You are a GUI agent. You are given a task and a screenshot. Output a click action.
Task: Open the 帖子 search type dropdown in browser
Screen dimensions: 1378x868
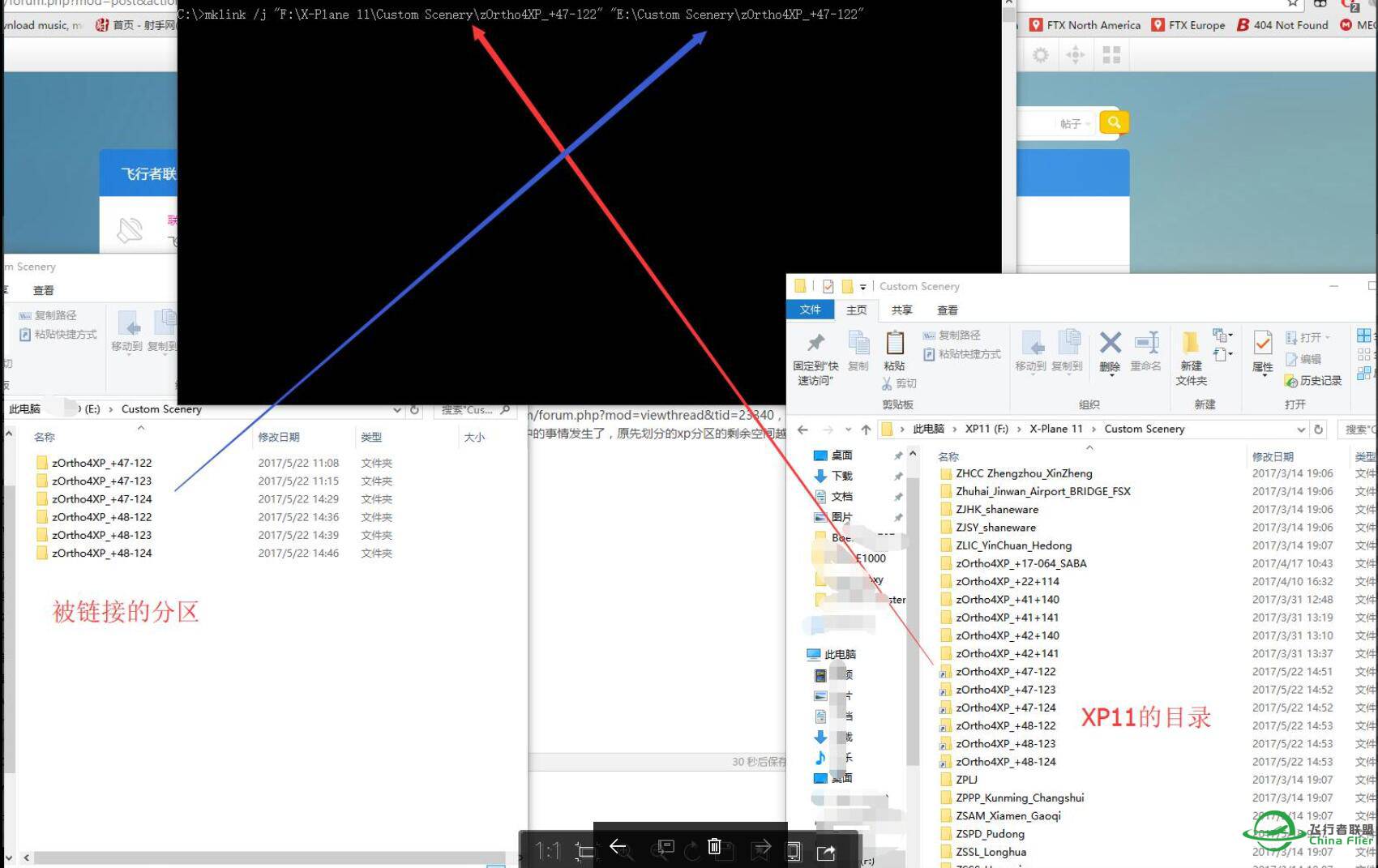pyautogui.click(x=1076, y=123)
